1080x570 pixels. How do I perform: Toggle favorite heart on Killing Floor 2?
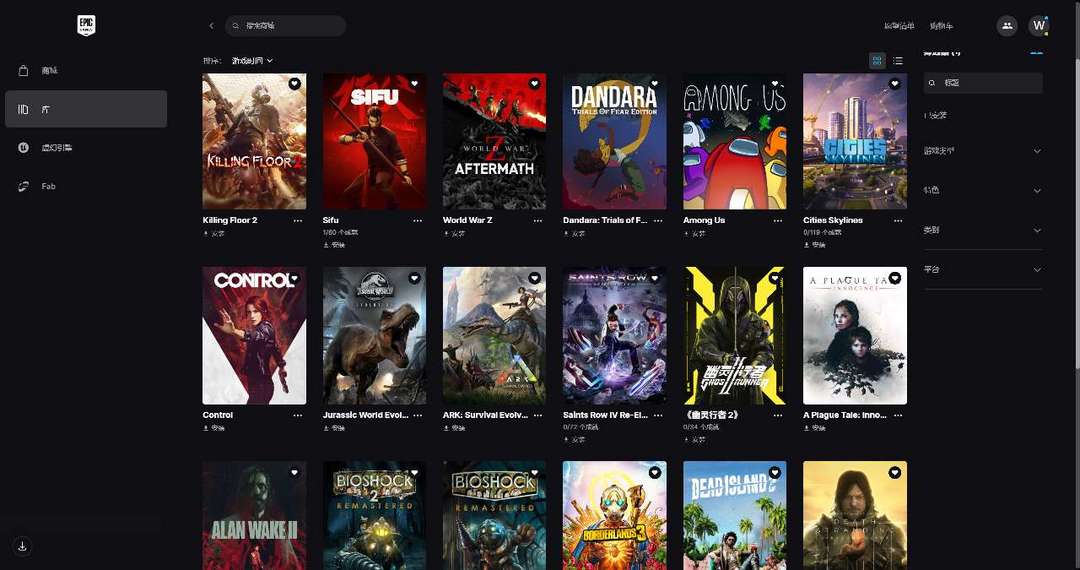click(x=294, y=84)
